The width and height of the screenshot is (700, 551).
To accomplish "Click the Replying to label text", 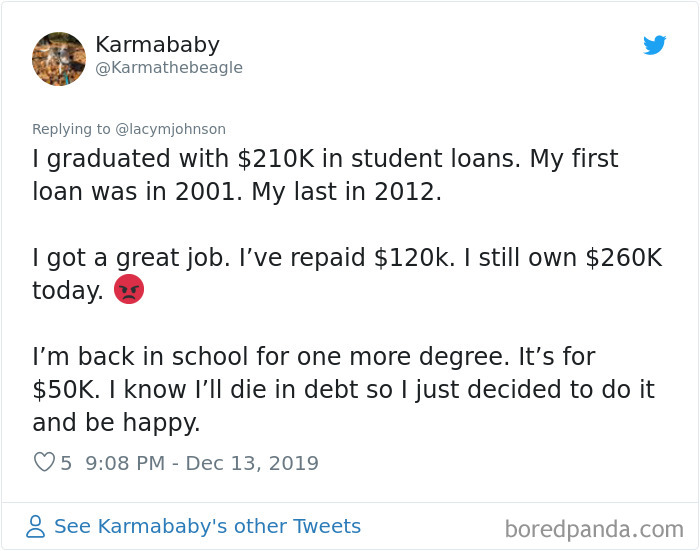I will [71, 129].
